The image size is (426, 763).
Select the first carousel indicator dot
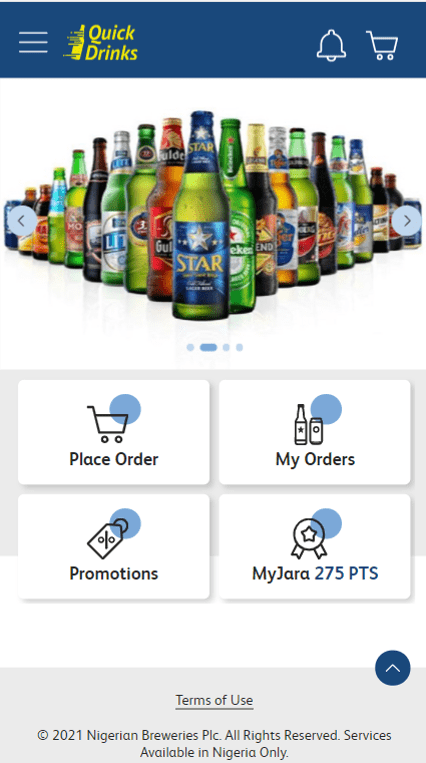coord(190,347)
